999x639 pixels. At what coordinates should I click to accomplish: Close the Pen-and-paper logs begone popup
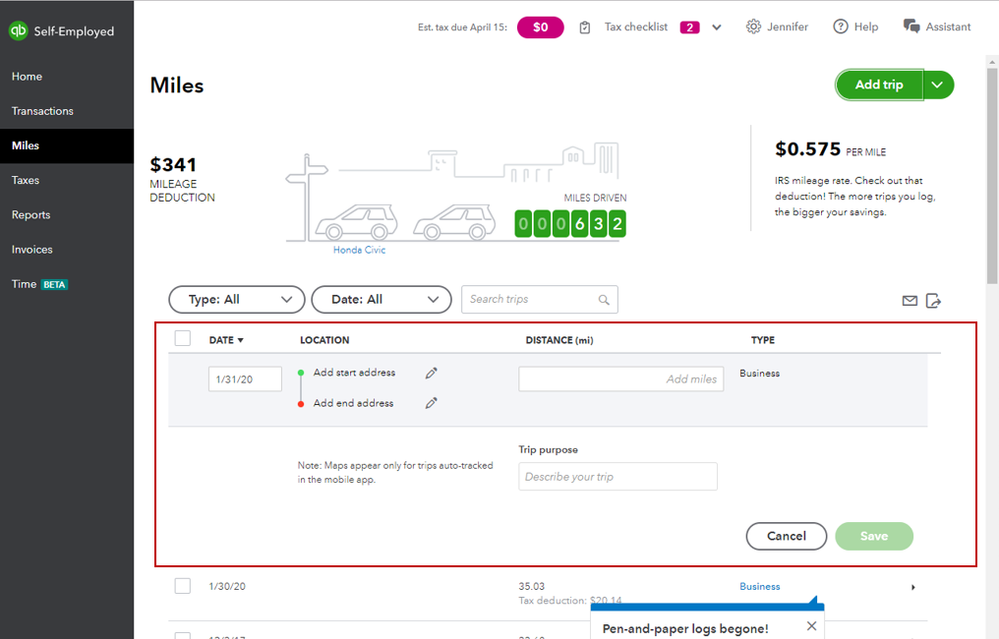tap(811, 626)
